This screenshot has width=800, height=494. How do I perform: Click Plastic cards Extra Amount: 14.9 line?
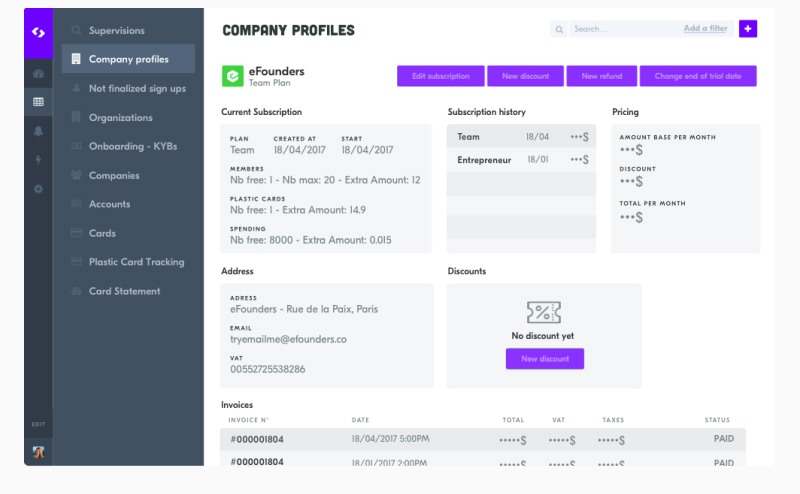(x=298, y=210)
